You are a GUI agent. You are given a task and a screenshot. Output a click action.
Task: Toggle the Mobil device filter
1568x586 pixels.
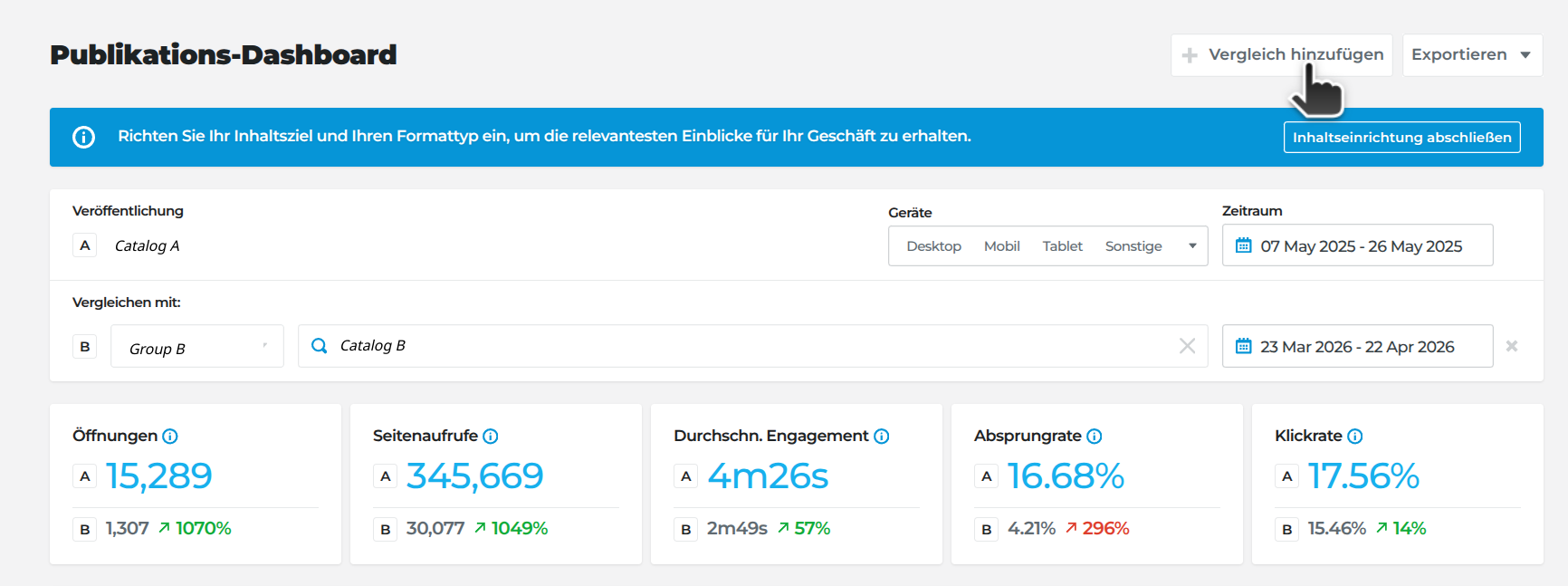point(1001,246)
